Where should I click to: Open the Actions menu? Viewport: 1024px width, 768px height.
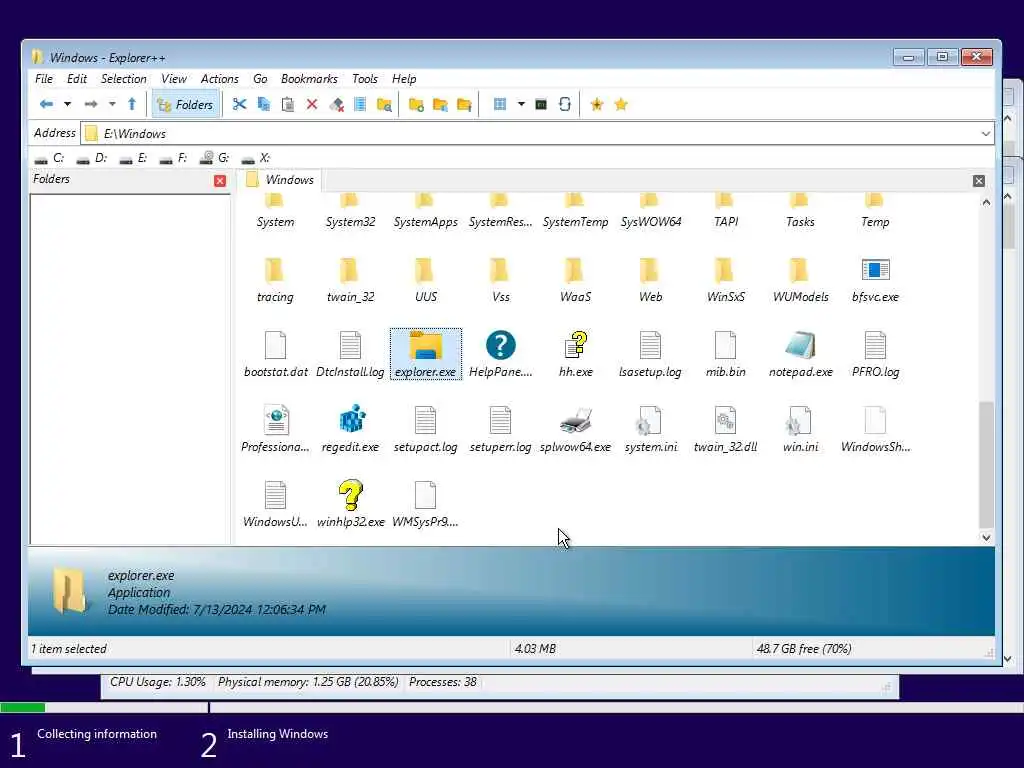219,78
